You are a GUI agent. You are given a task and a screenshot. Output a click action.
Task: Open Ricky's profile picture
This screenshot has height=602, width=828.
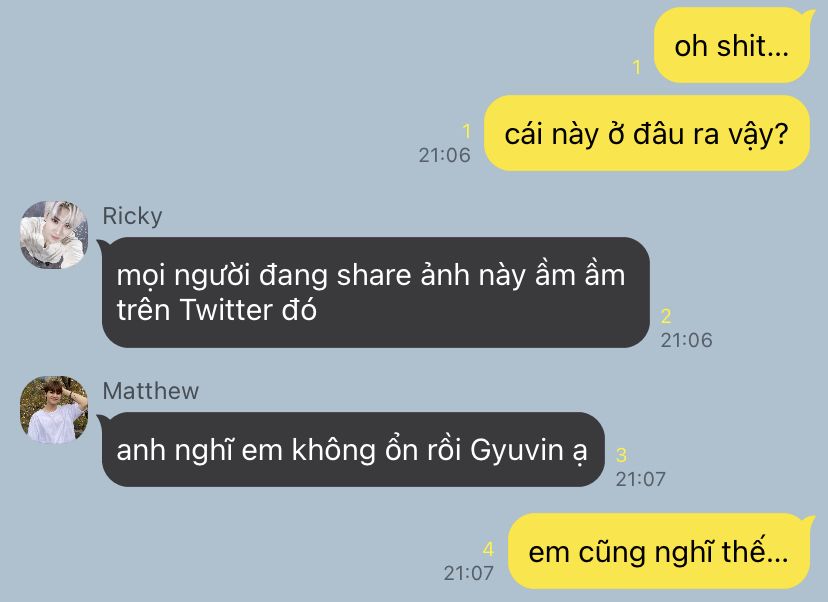click(x=54, y=234)
